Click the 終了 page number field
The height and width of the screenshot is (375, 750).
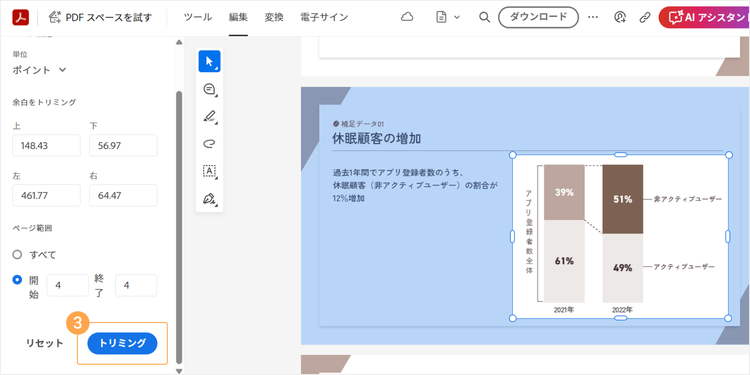pos(136,286)
